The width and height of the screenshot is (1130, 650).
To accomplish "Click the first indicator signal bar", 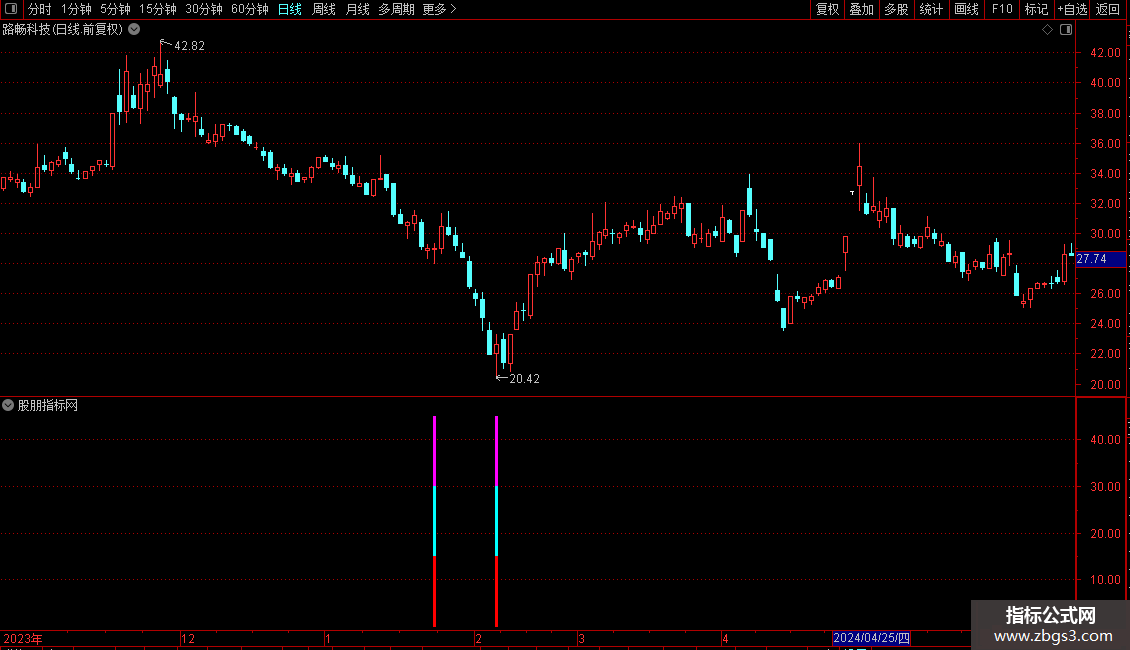I will coord(435,521).
